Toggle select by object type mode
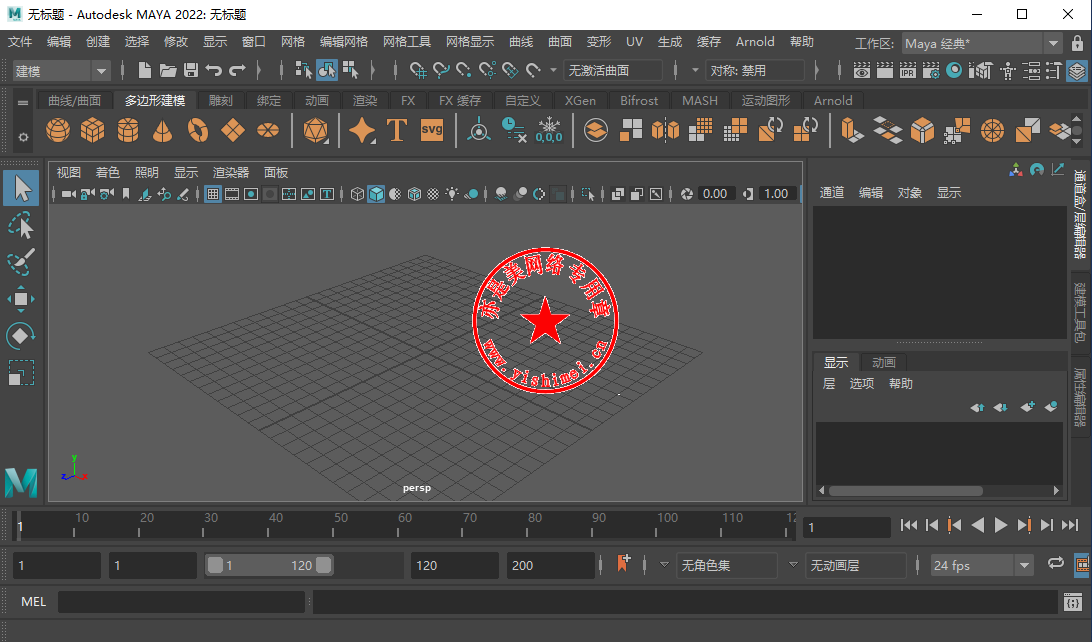Screen dimensions: 1092x642 (327, 70)
